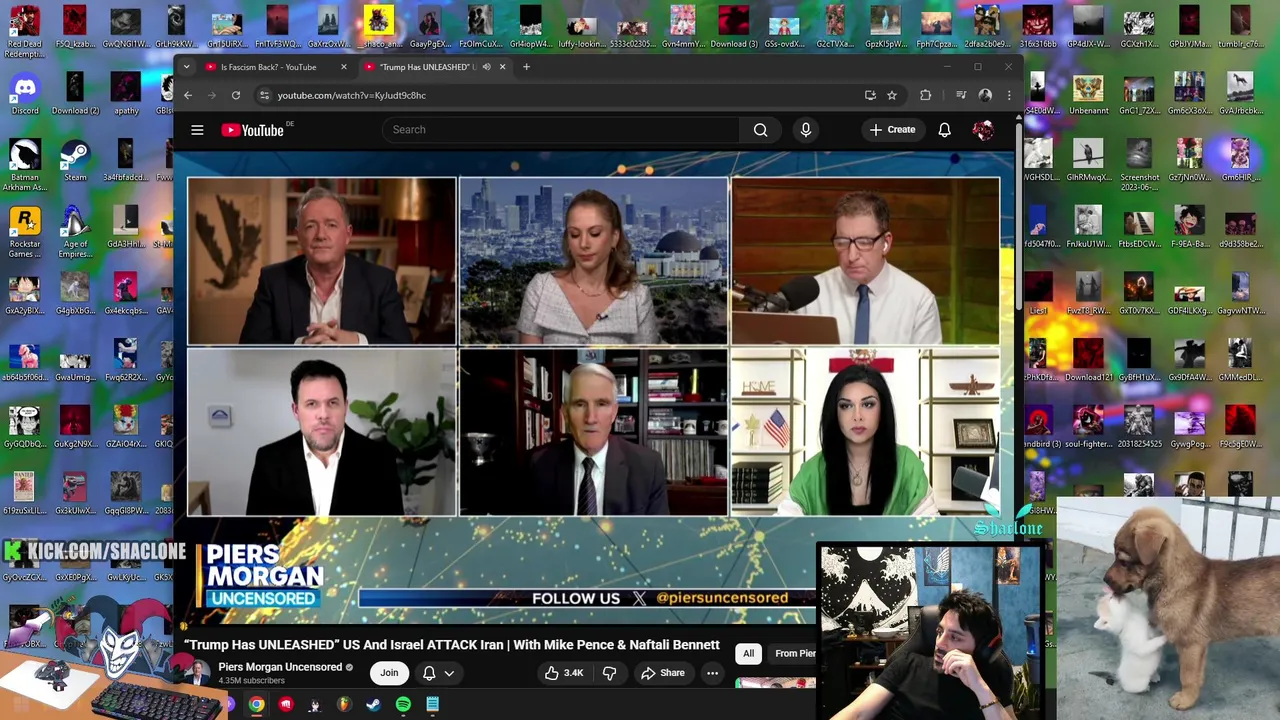The height and width of the screenshot is (720, 1280).
Task: Open media controls icon in Chrome toolbar
Action: (x=961, y=95)
